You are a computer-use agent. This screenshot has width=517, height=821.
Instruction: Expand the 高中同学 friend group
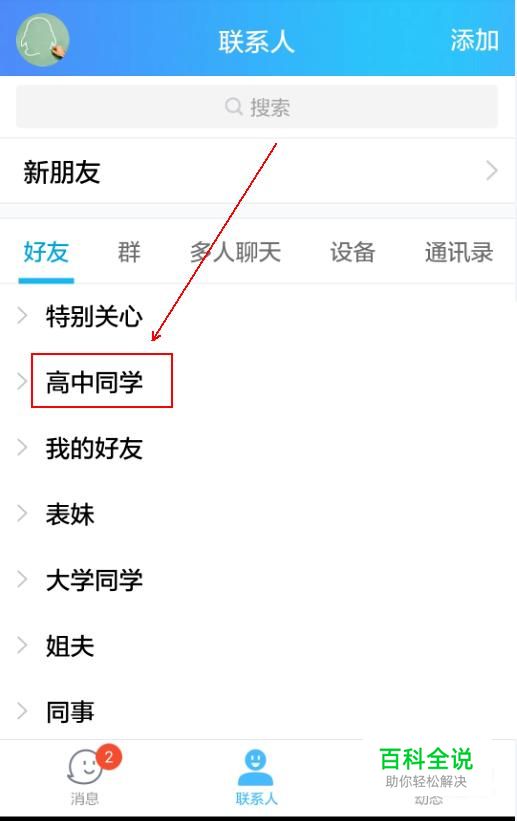(94, 381)
